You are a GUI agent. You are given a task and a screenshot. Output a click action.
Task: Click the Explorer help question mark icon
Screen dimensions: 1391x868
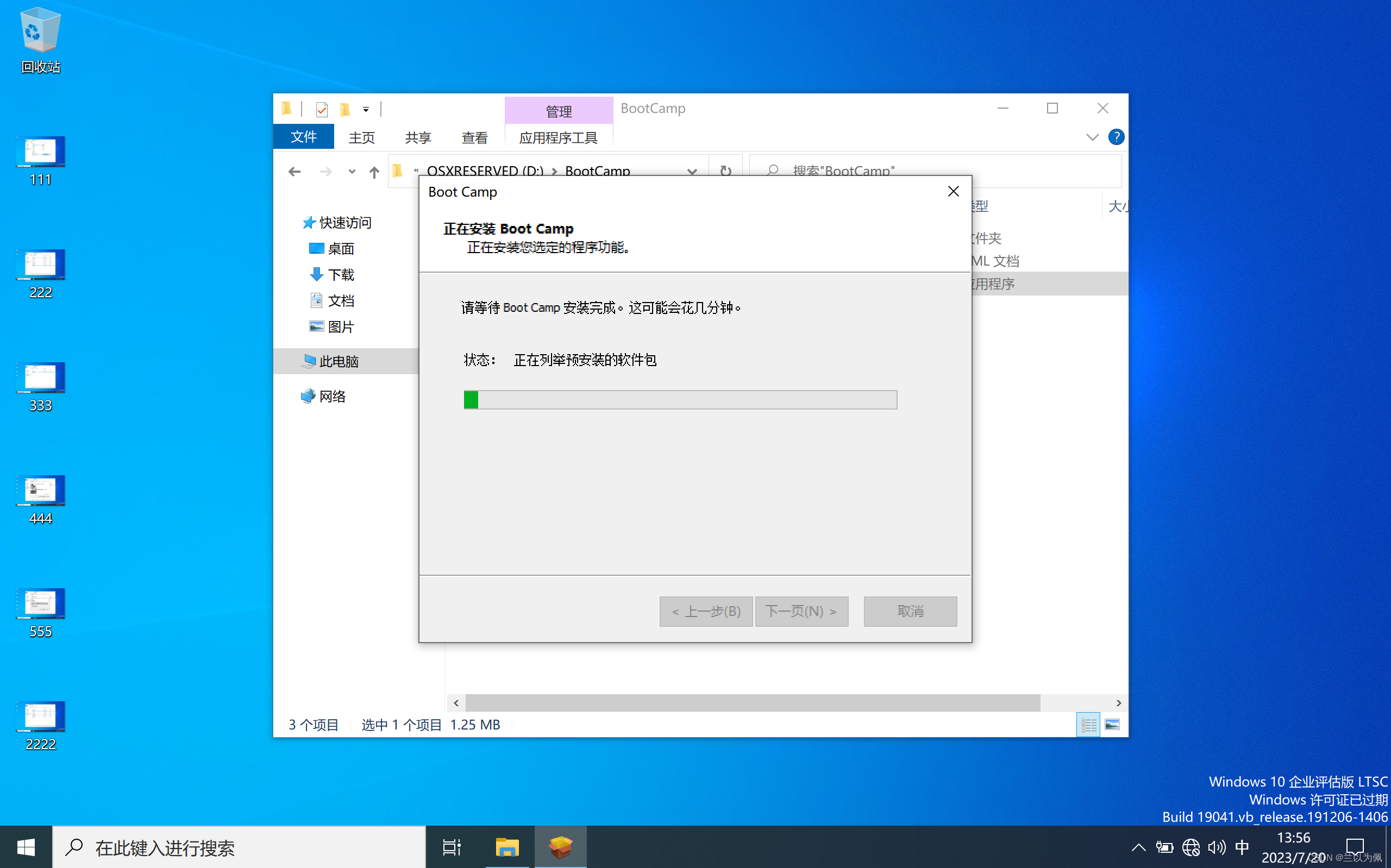click(1116, 137)
